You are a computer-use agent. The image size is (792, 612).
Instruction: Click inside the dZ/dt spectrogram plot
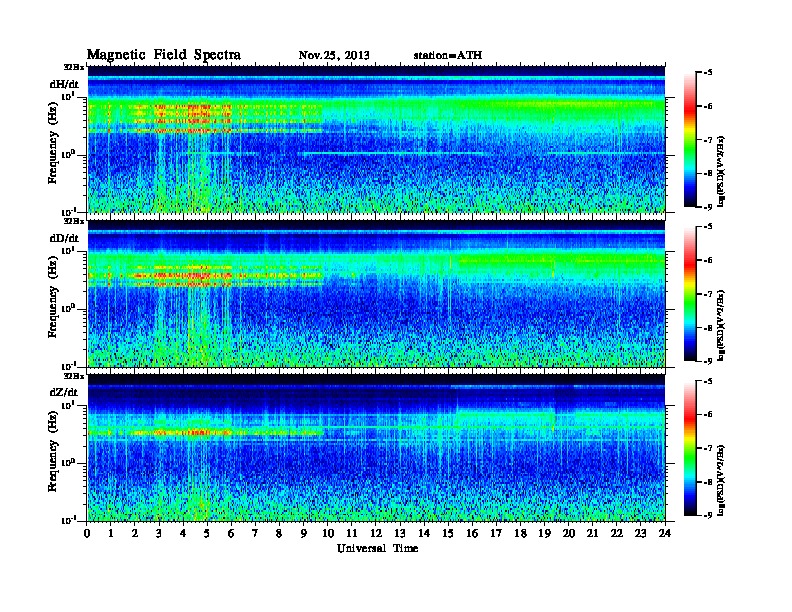pos(376,448)
